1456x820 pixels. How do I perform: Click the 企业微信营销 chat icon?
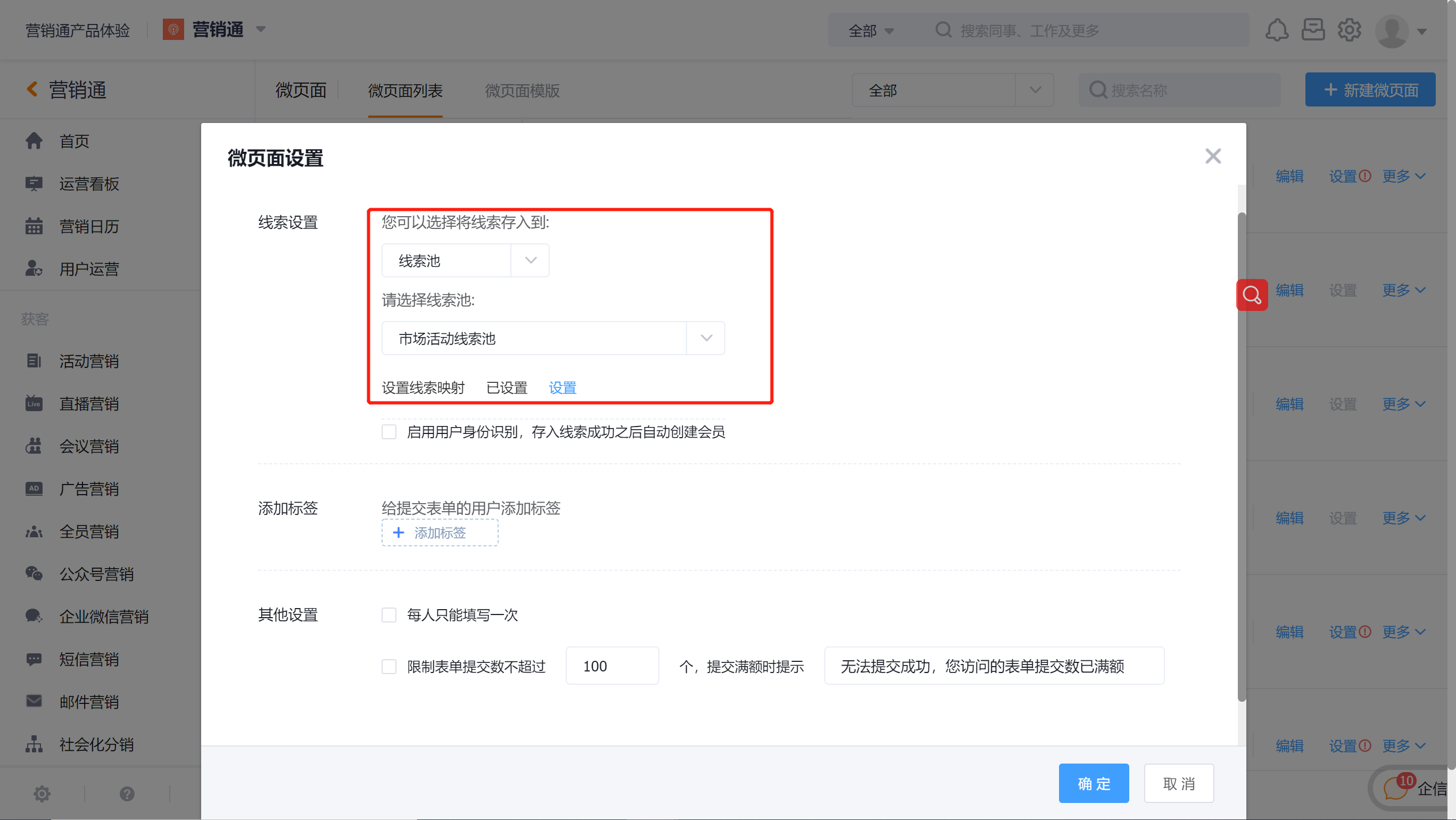[x=34, y=616]
